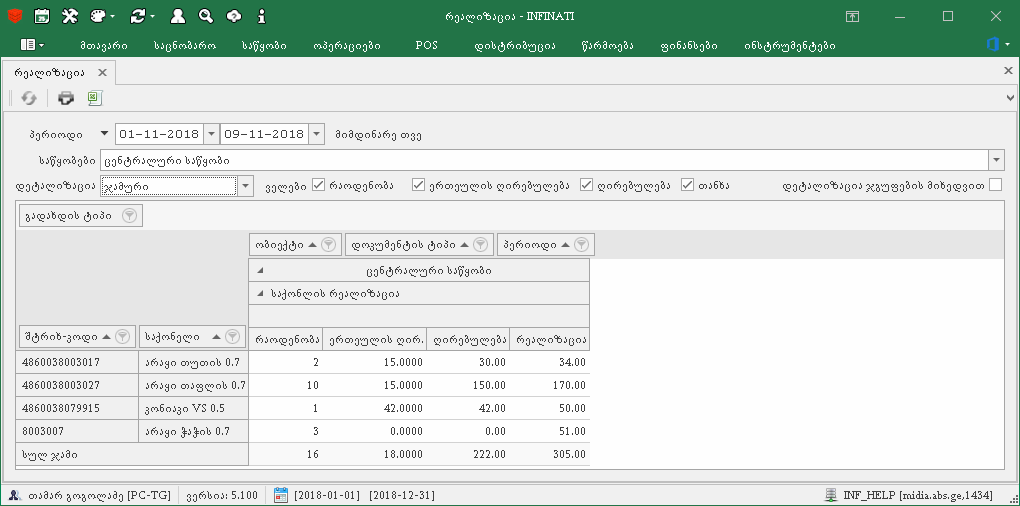Open მთავარი menu
The image size is (1020, 506).
click(x=104, y=46)
